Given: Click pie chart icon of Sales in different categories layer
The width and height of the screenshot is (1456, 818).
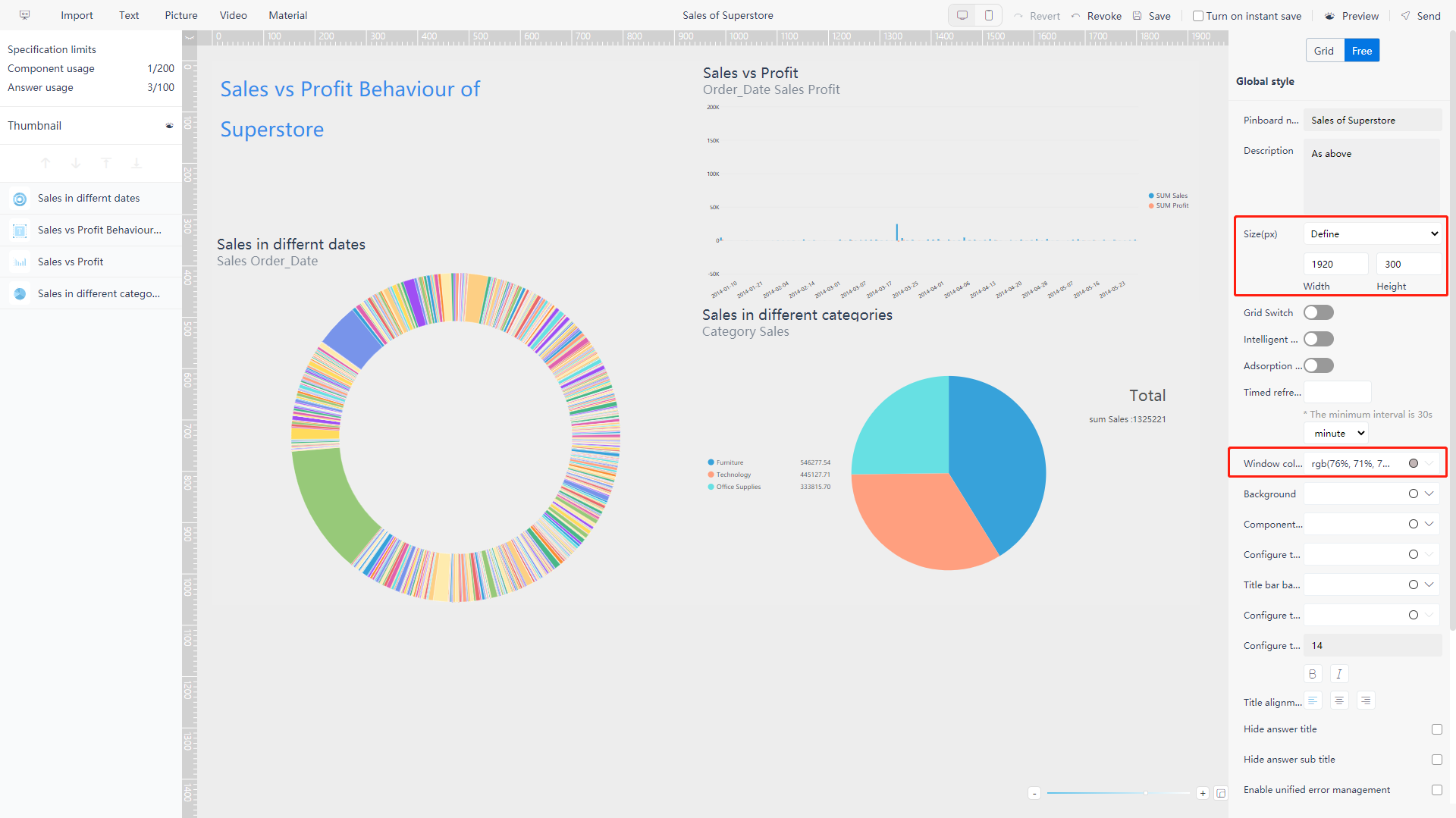Looking at the screenshot, I should 20,294.
